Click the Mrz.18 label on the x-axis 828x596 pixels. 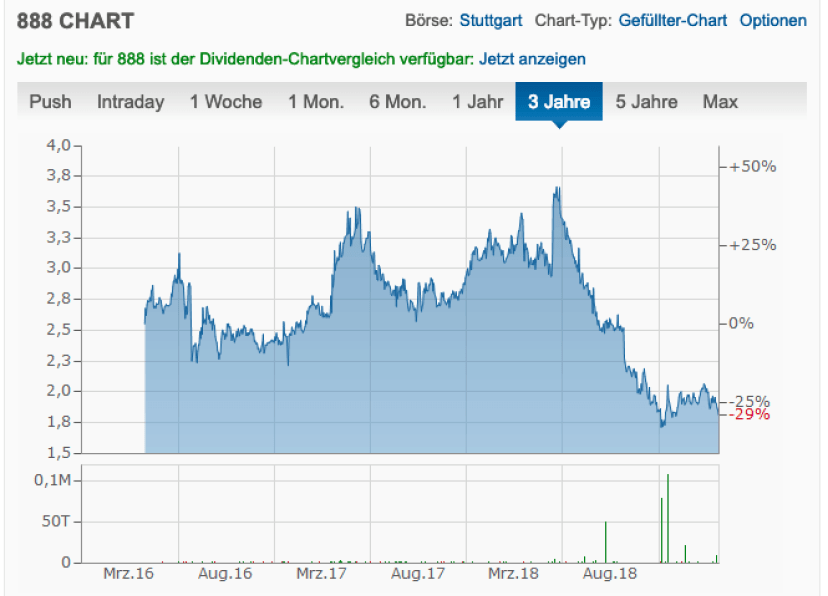(514, 575)
